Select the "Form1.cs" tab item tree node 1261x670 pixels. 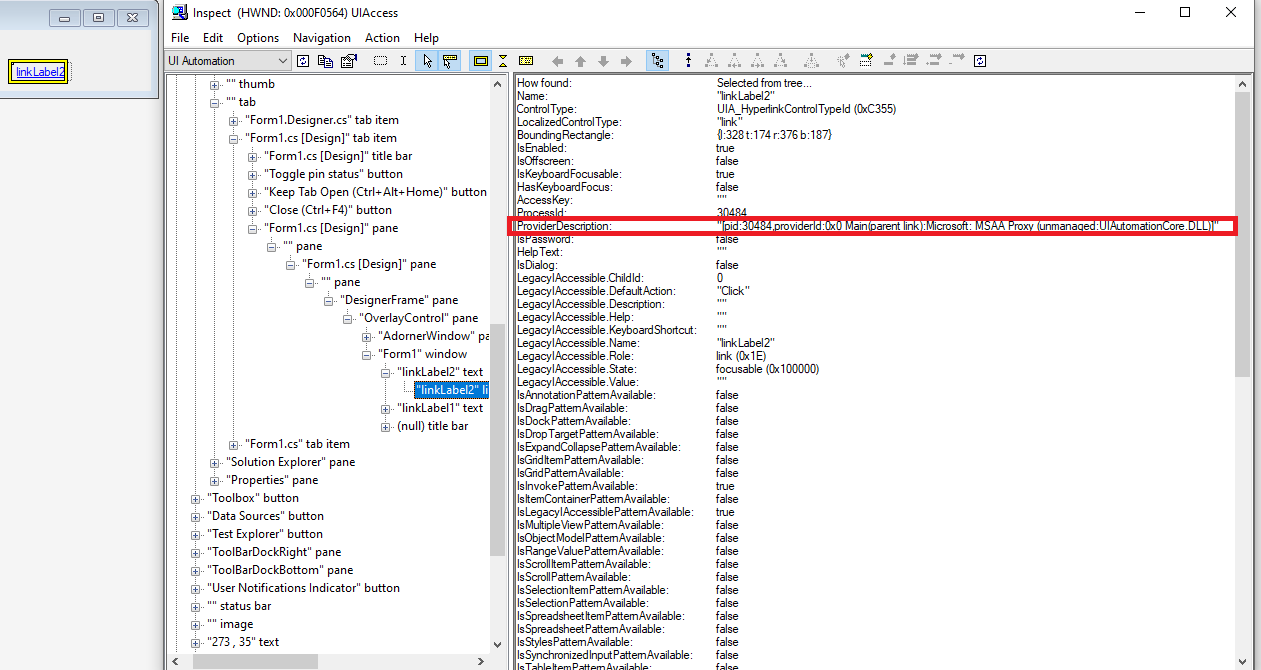(297, 444)
